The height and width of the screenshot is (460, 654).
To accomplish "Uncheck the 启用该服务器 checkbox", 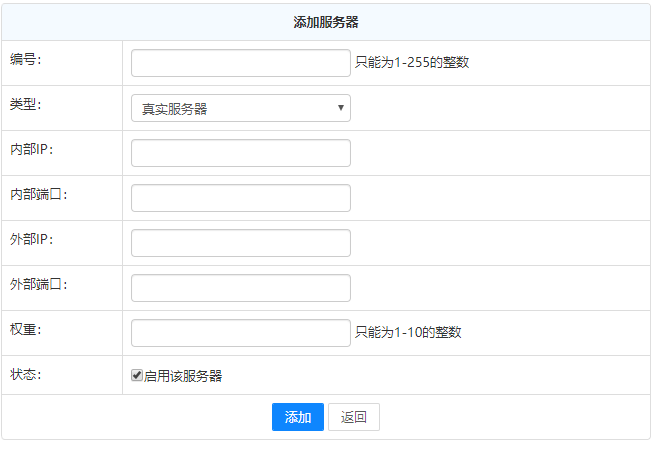I will coord(137,376).
